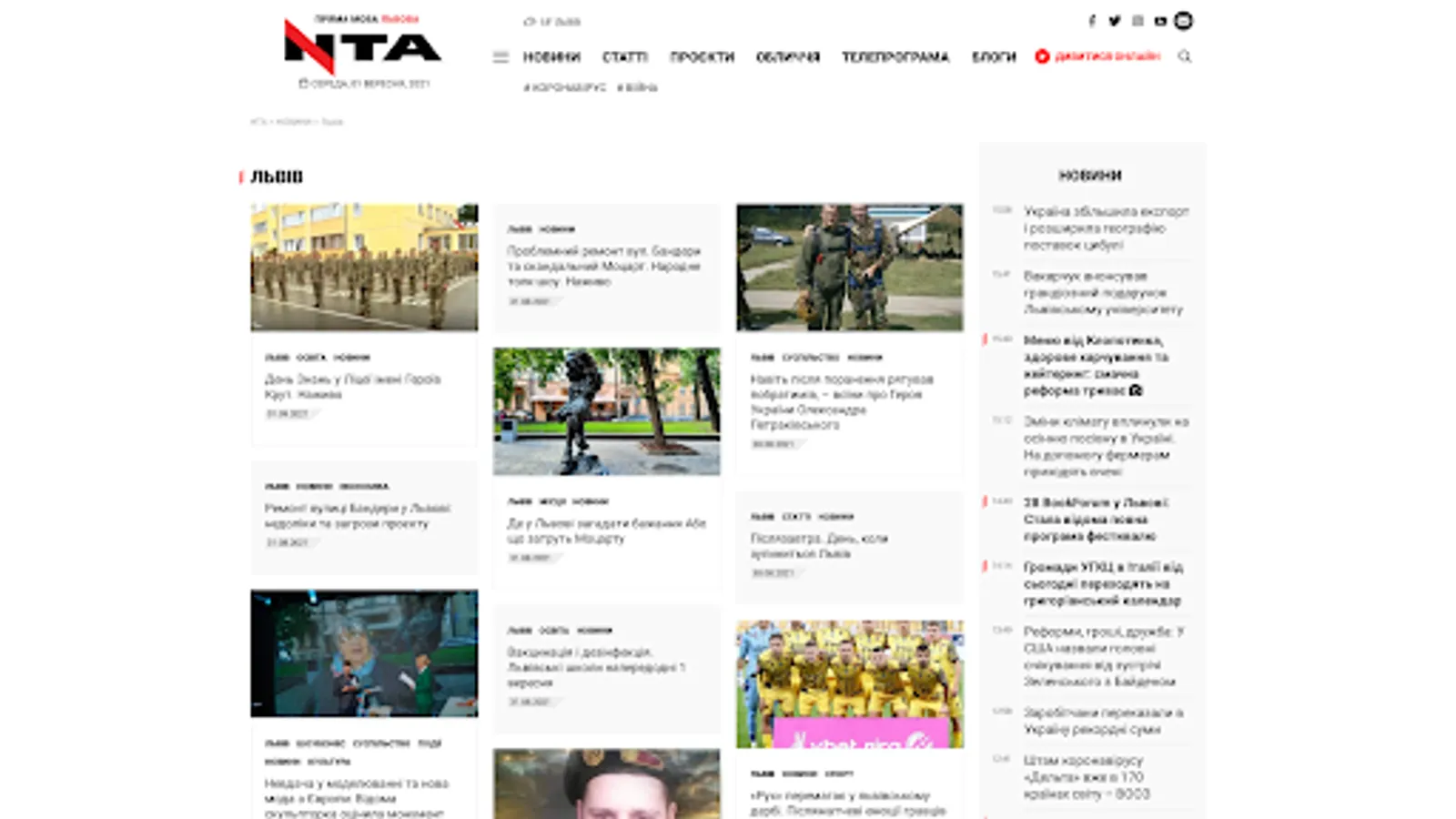Open the Проєкти menu item

[702, 57]
